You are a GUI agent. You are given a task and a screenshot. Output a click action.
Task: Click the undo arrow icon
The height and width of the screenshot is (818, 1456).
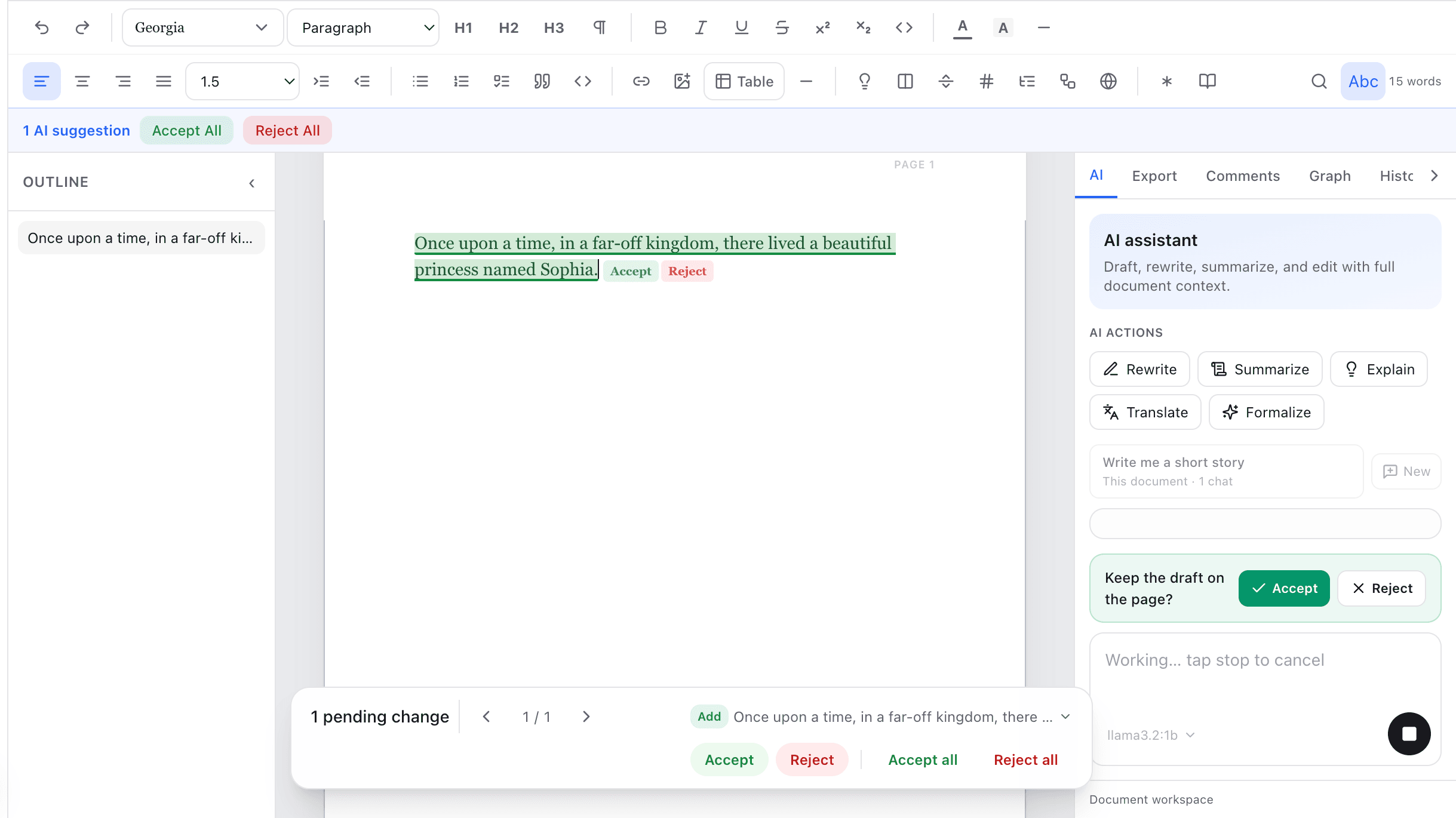pos(42,27)
